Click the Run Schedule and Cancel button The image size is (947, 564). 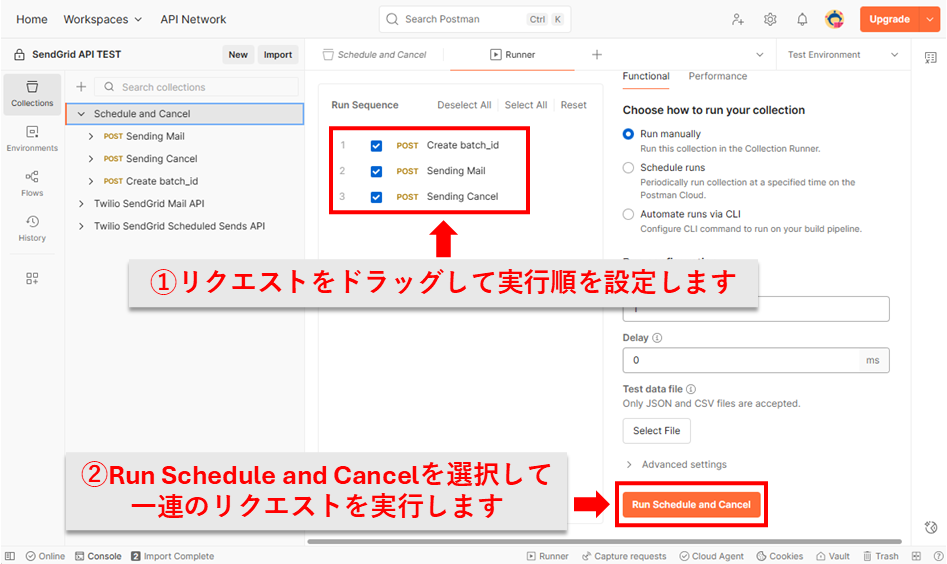pyautogui.click(x=691, y=505)
